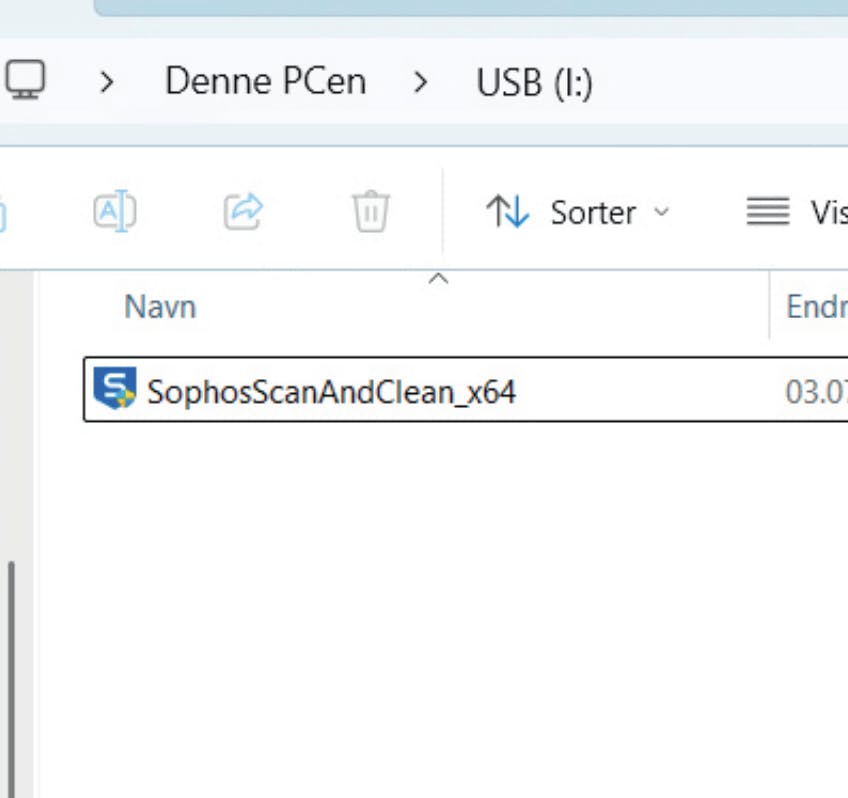Expand the chevron before Denne PCen
Screen dimensions: 848x798
pyautogui.click(x=107, y=82)
